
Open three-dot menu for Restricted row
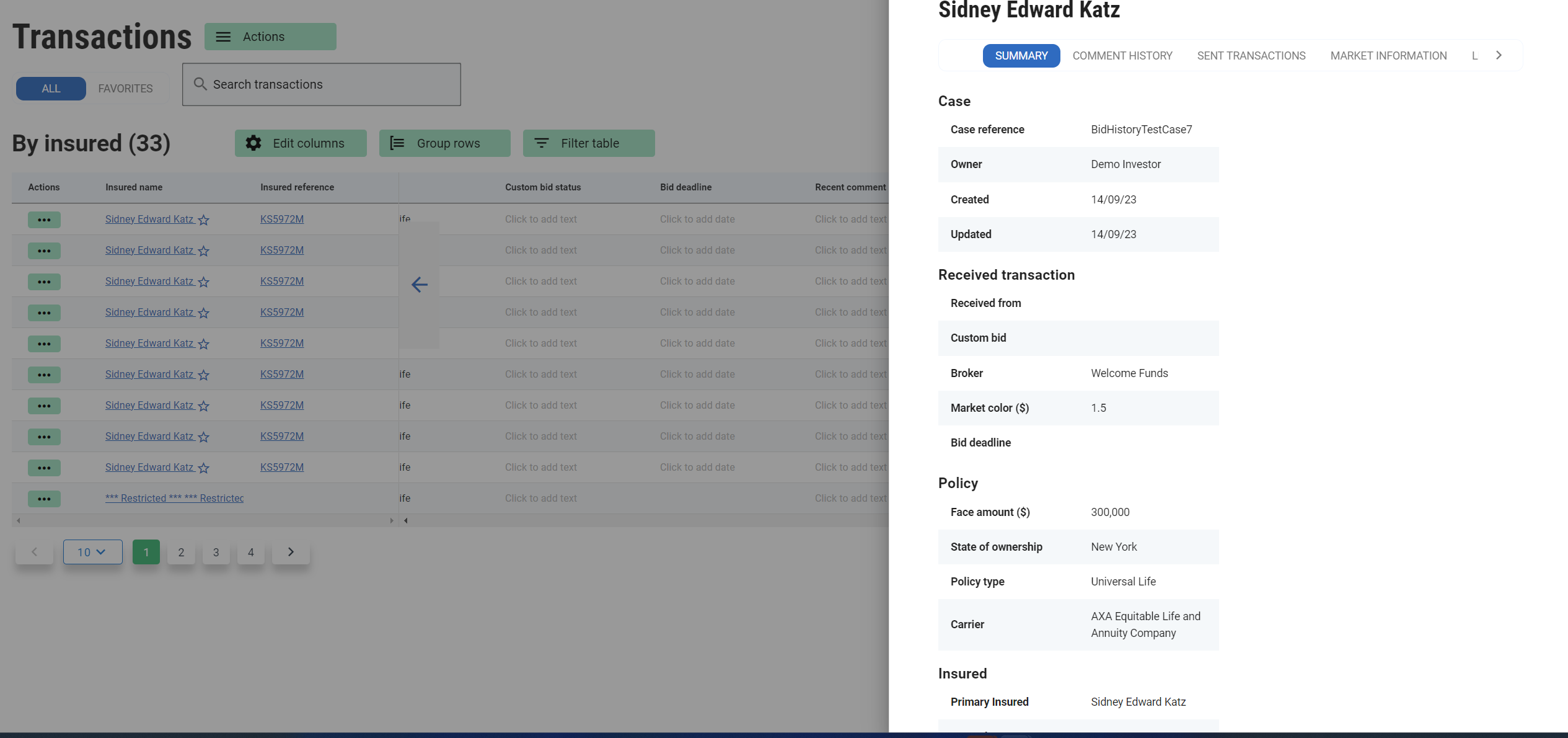click(44, 499)
